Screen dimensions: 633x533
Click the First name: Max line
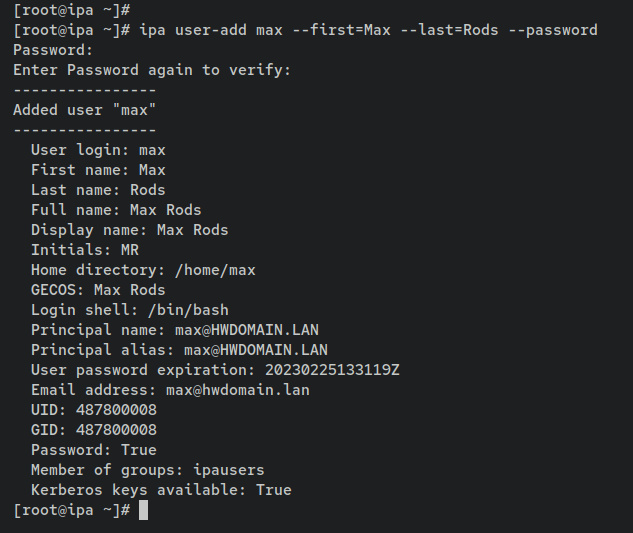(98, 170)
